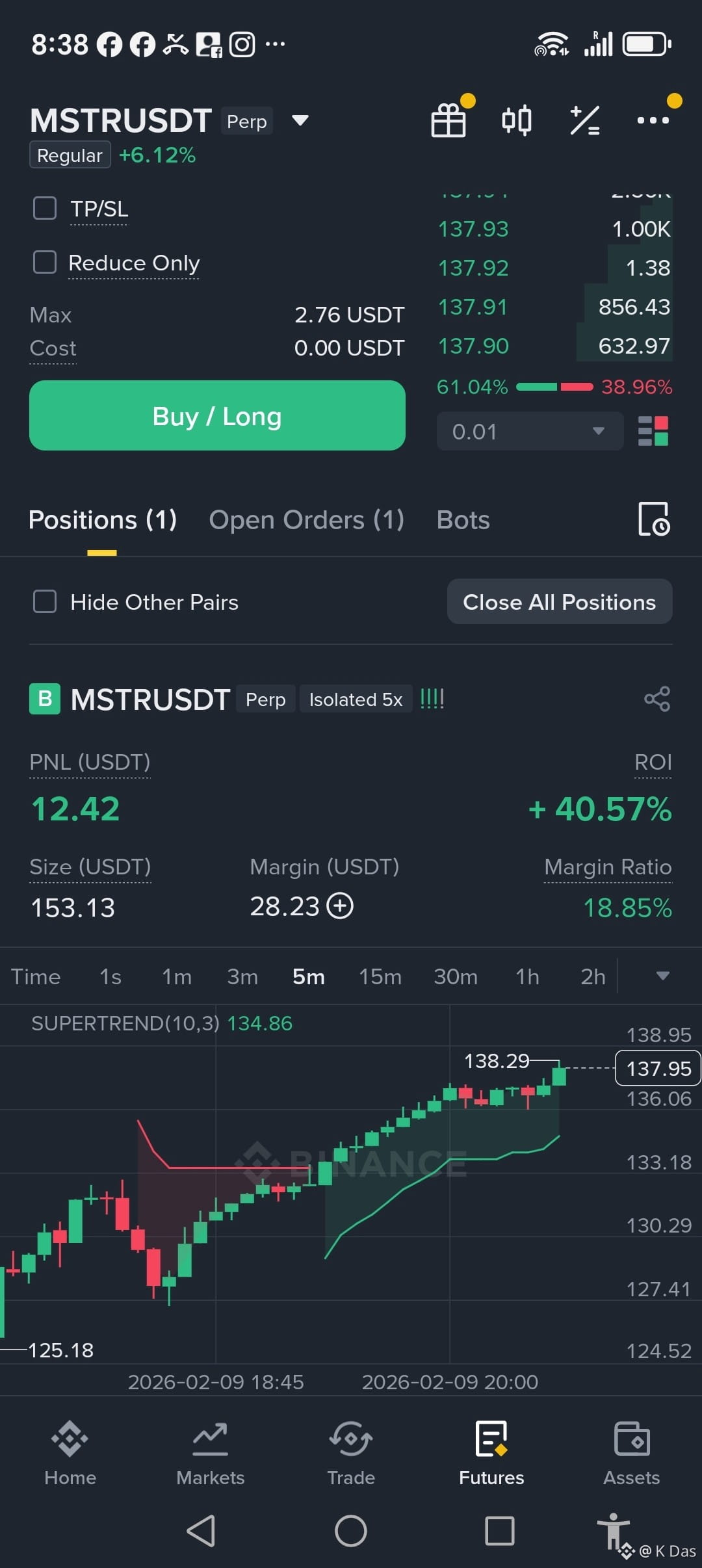Tap the MSTRUSDT position title
702x1568 pixels.
coord(150,699)
